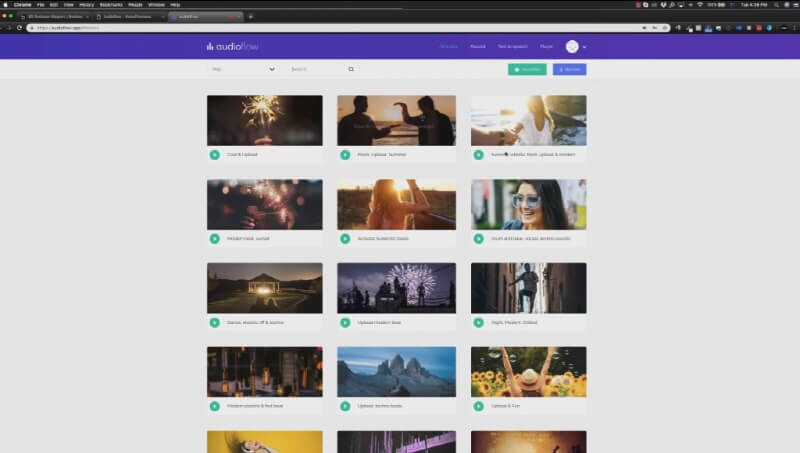Open the woman in blue sunglasses thumbnail

529,204
